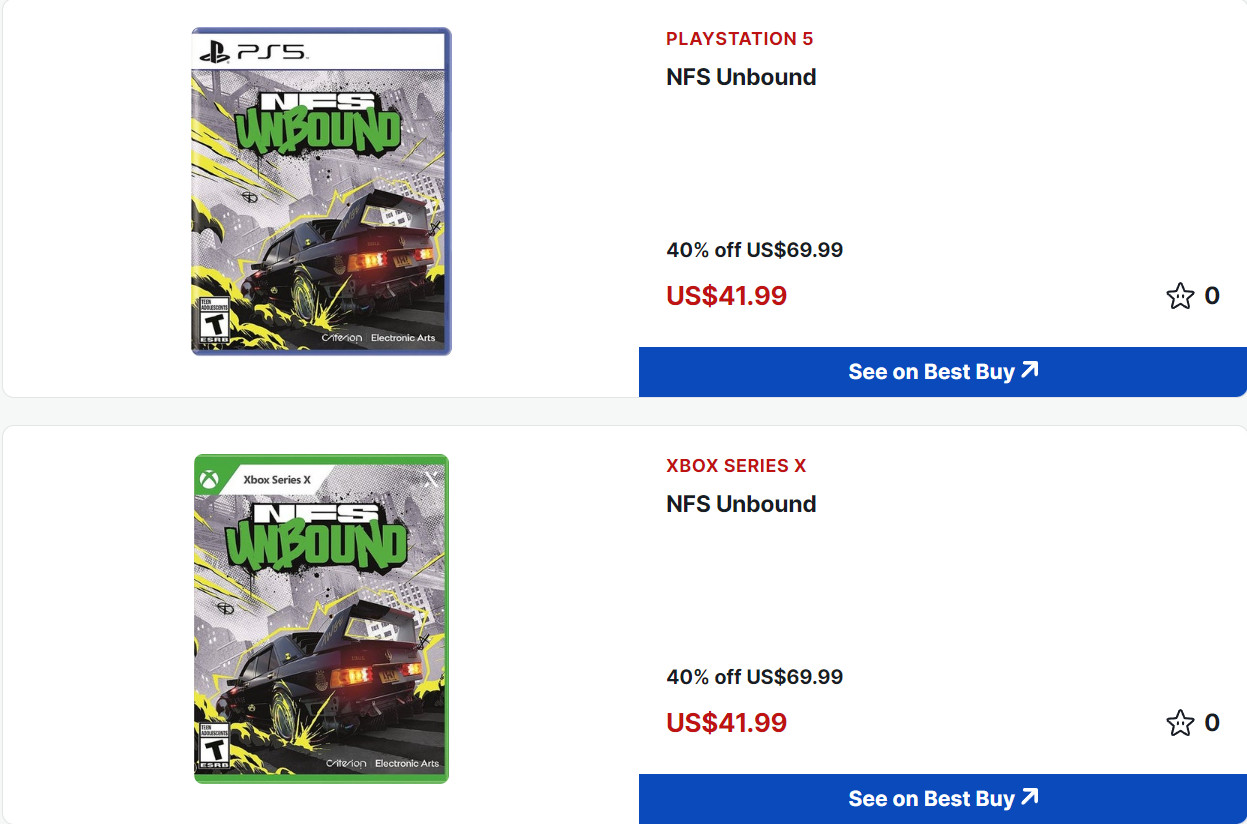Click the NFS Unbound title under PlayStation 5
1247x824 pixels.
click(741, 77)
